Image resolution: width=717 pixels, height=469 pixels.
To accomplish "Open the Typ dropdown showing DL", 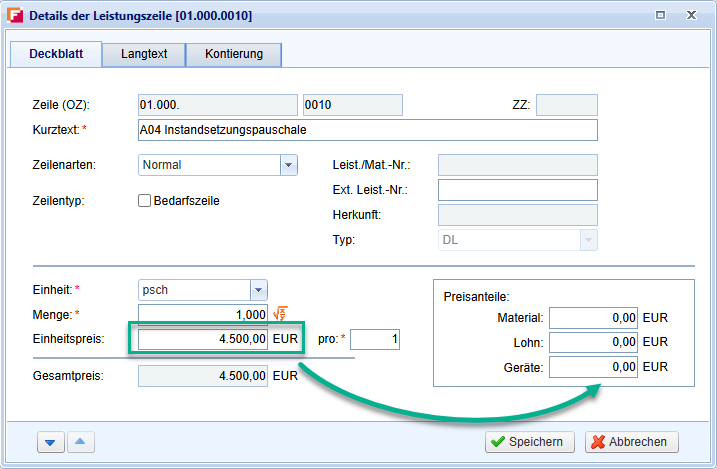I will [588, 240].
